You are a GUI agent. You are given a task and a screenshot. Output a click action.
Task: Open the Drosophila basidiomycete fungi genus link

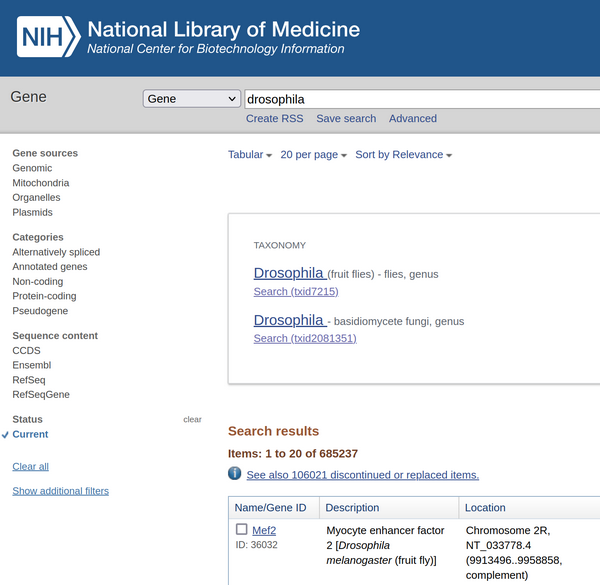[289, 321]
